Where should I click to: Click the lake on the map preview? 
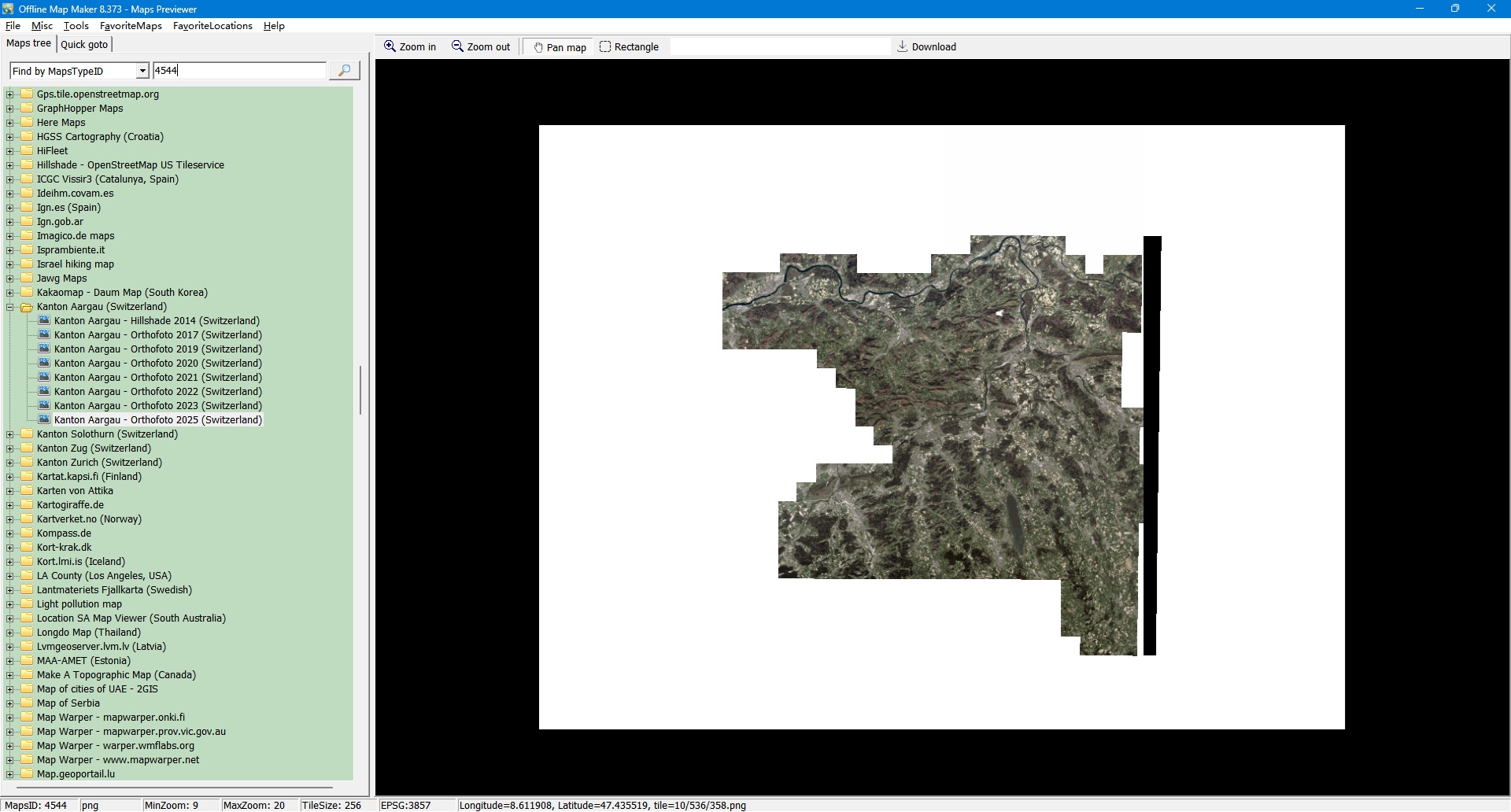pyautogui.click(x=1014, y=523)
